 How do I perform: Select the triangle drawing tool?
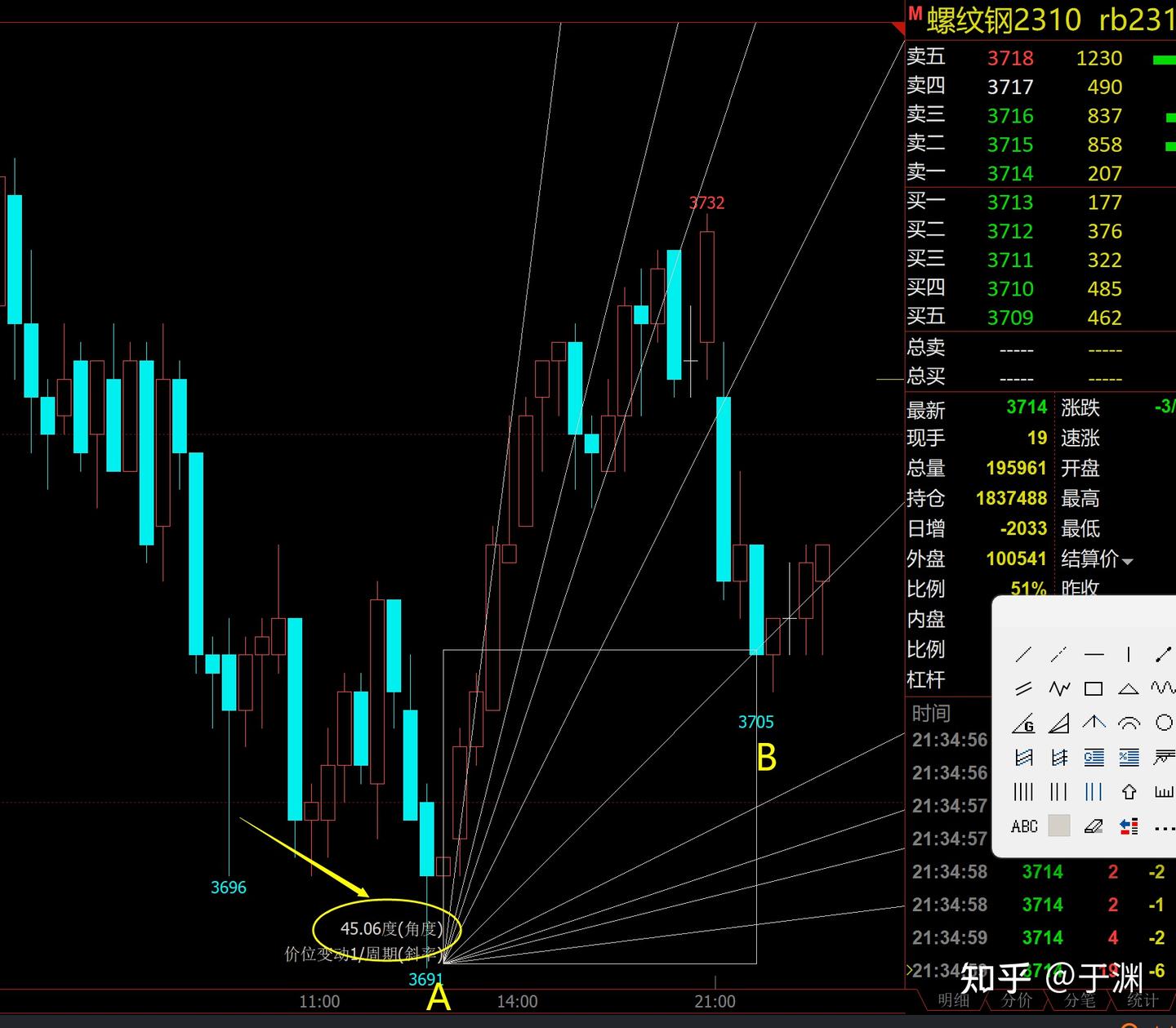point(1129,689)
